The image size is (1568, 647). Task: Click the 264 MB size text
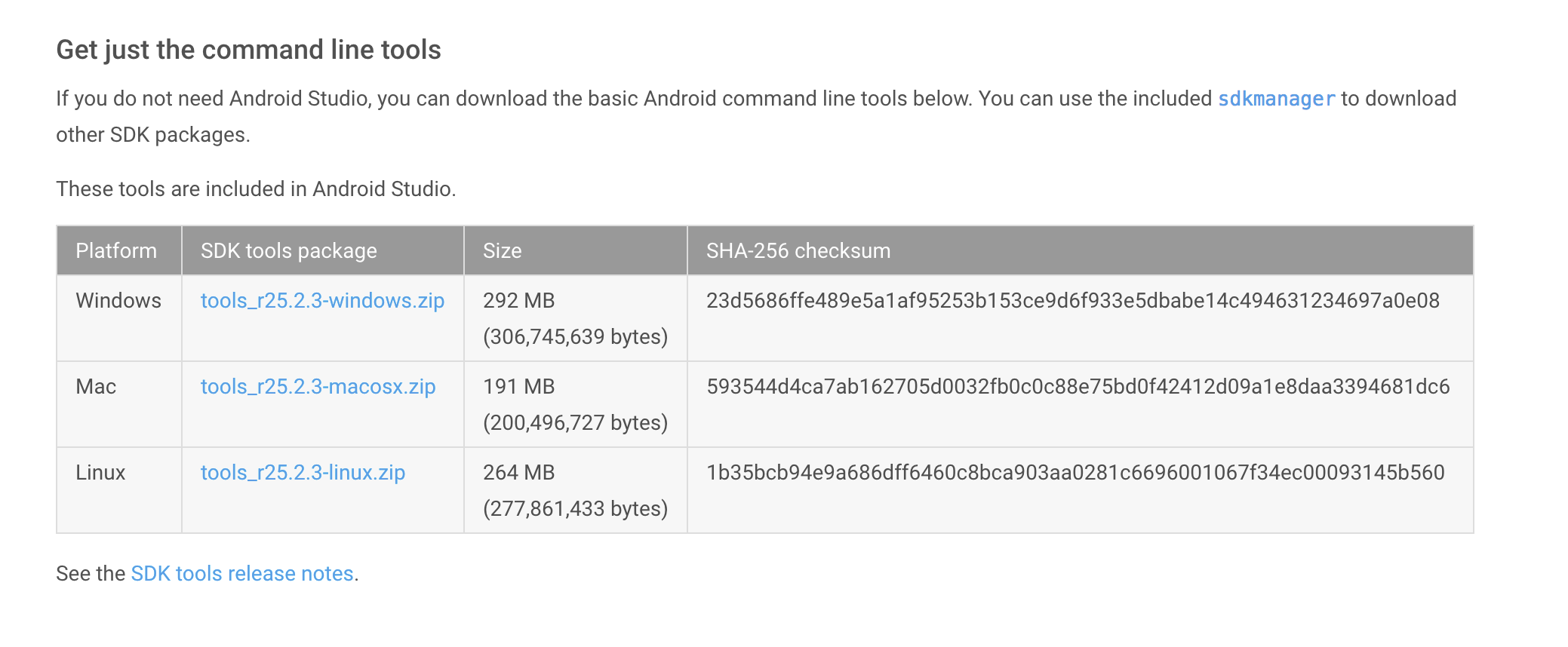pyautogui.click(x=518, y=473)
